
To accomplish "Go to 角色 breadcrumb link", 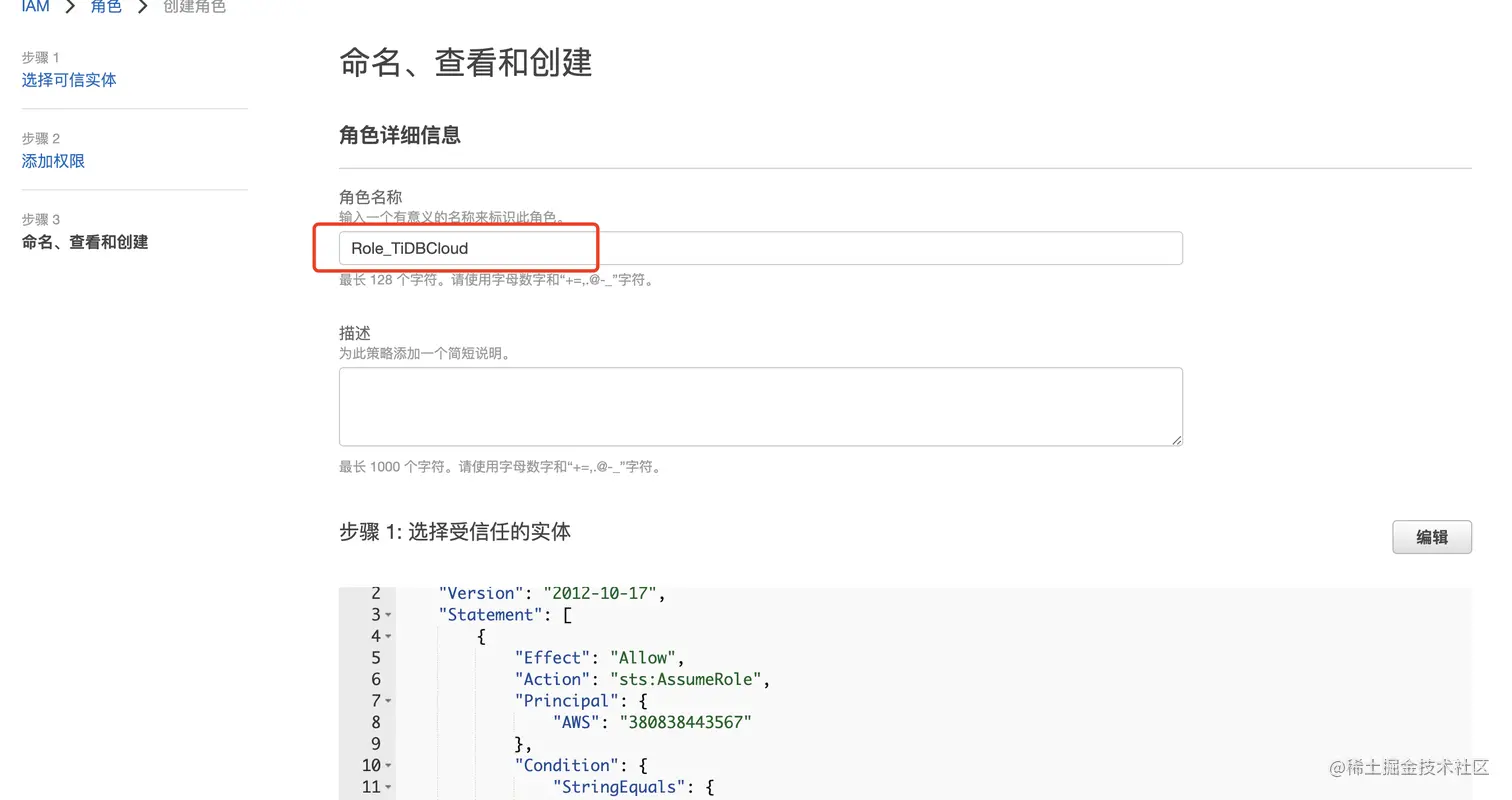I will (x=106, y=6).
